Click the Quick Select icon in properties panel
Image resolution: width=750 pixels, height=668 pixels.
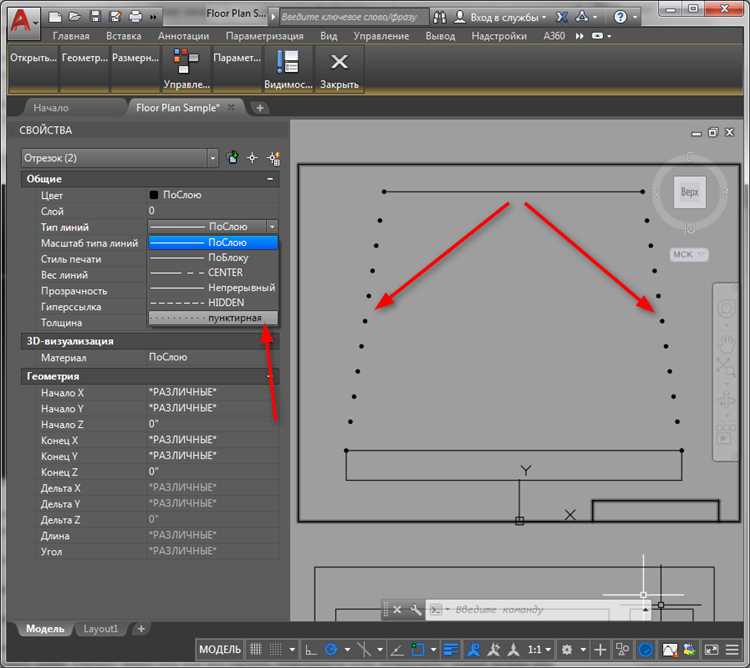273,158
